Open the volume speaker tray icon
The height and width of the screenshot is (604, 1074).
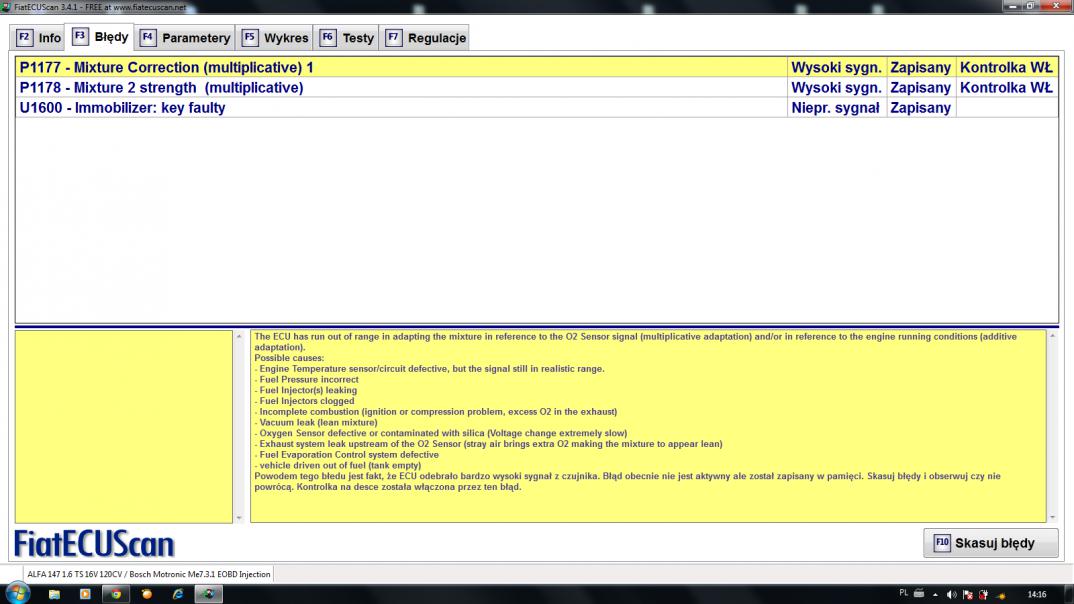[x=951, y=594]
